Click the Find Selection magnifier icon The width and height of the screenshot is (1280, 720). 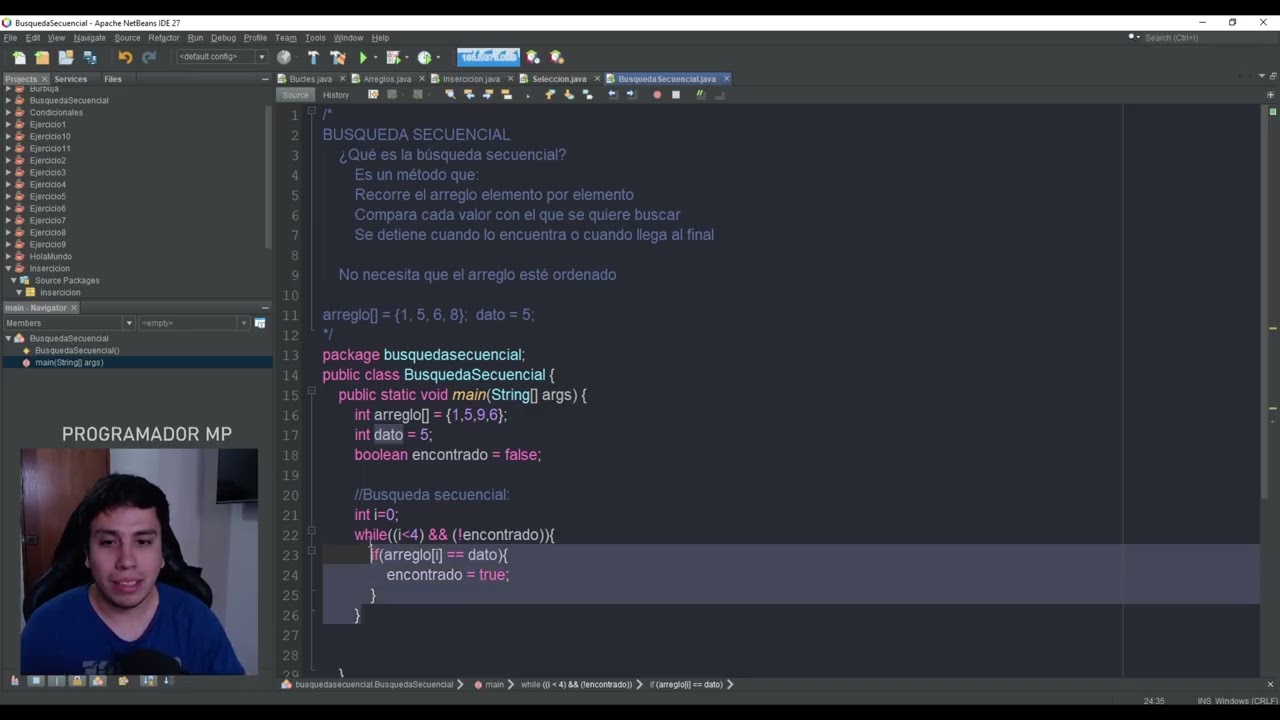coord(450,95)
